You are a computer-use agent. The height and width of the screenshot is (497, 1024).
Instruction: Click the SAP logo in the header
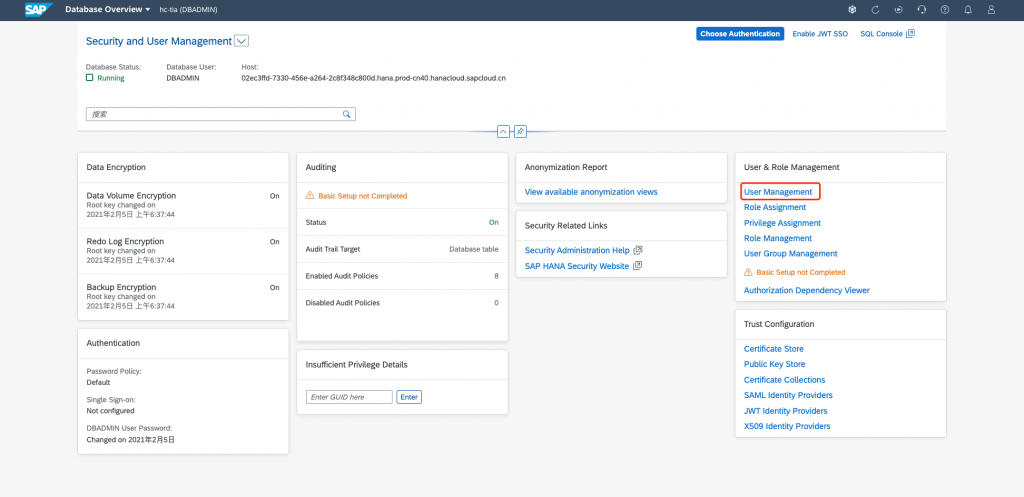coord(39,10)
